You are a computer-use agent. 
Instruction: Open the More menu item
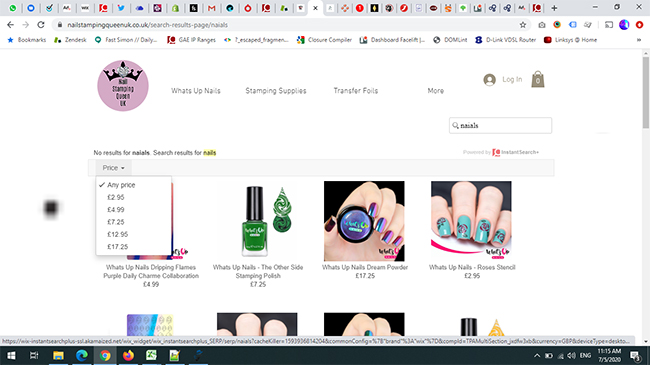pyautogui.click(x=436, y=90)
